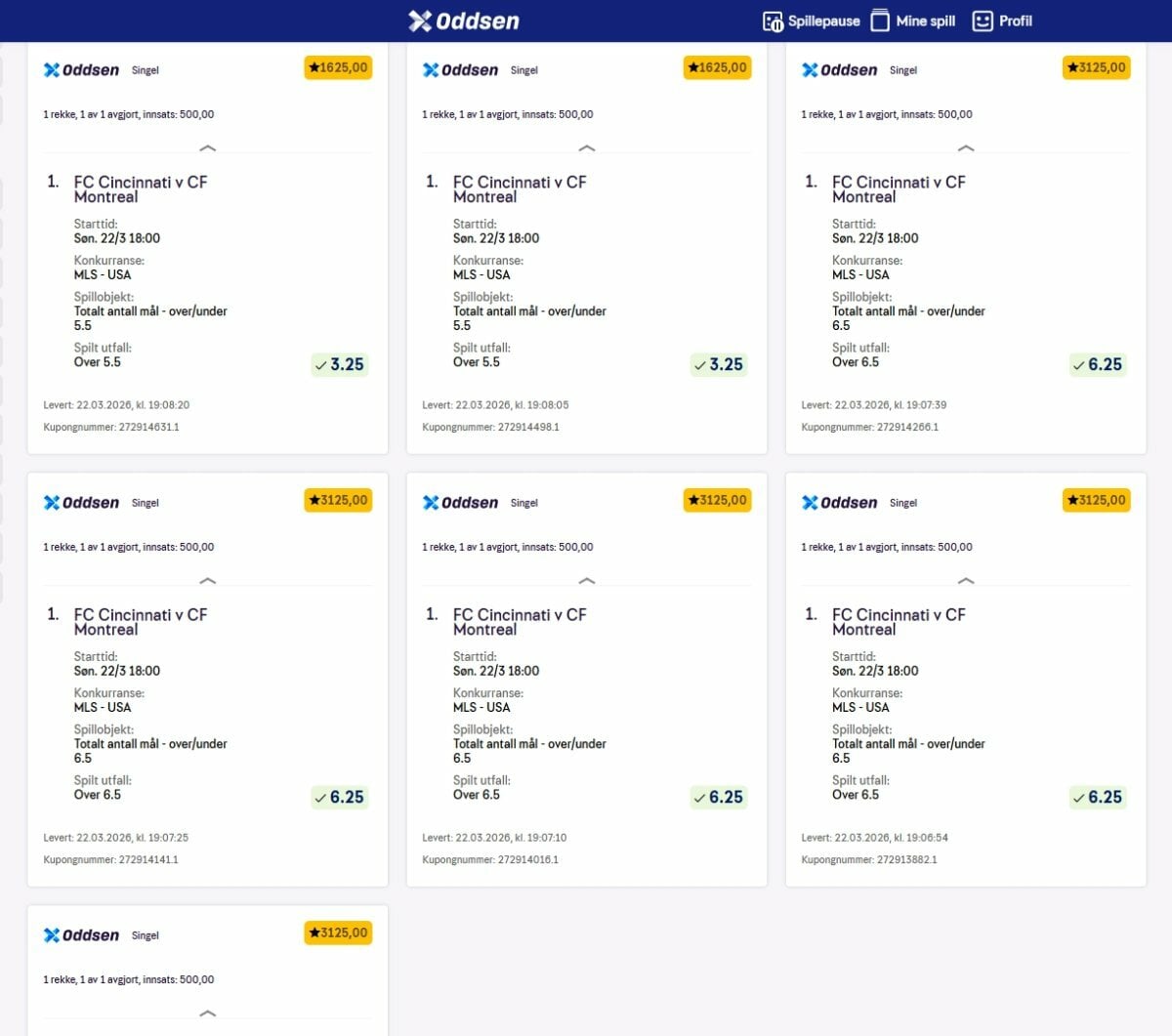Screen dimensions: 1172x1036
Task: Open the Spillepause menu label
Action: point(823,21)
